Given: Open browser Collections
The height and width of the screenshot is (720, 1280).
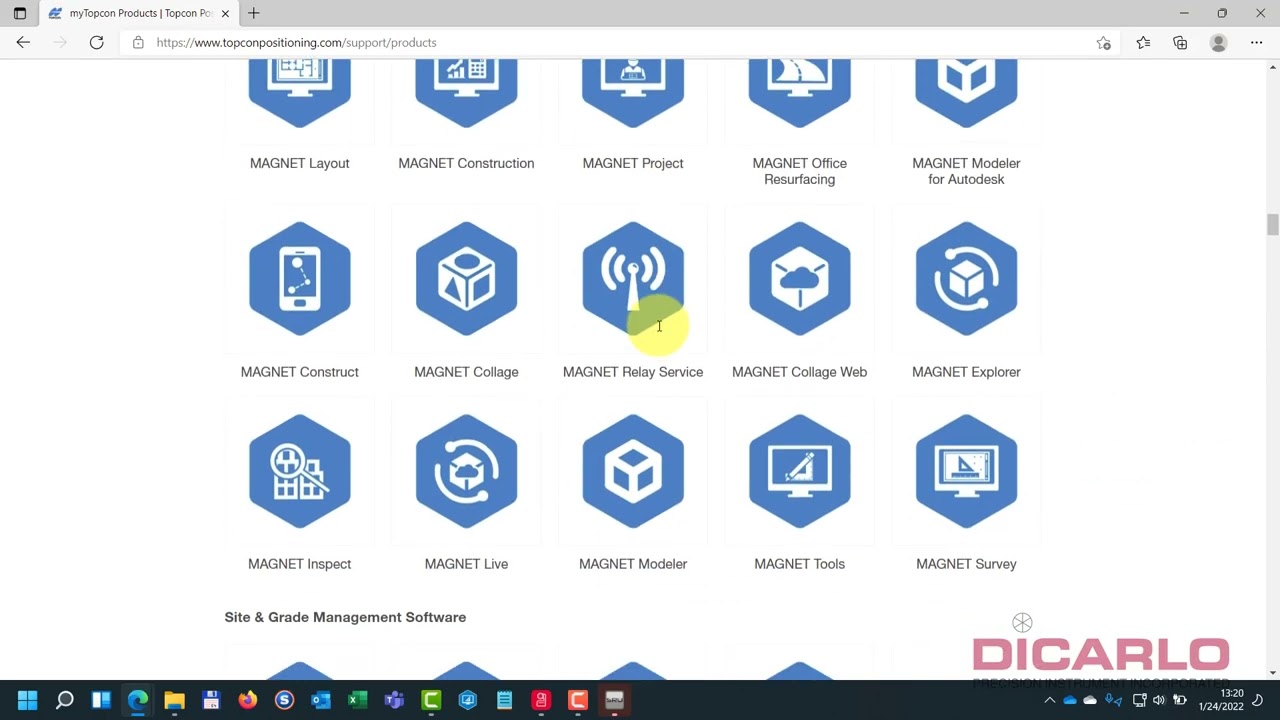Looking at the screenshot, I should pyautogui.click(x=1180, y=43).
